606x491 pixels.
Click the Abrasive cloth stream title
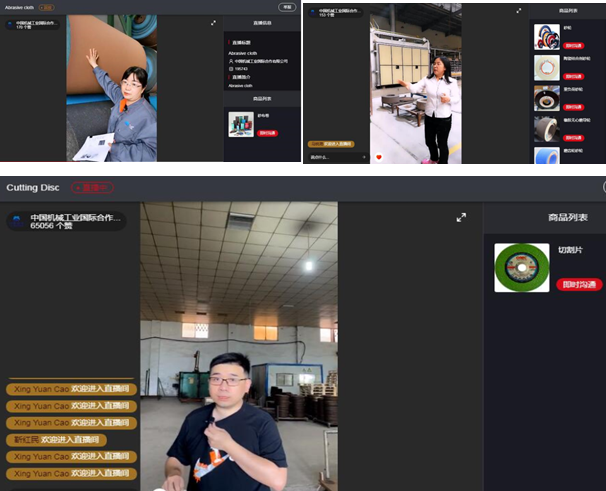(x=20, y=7)
